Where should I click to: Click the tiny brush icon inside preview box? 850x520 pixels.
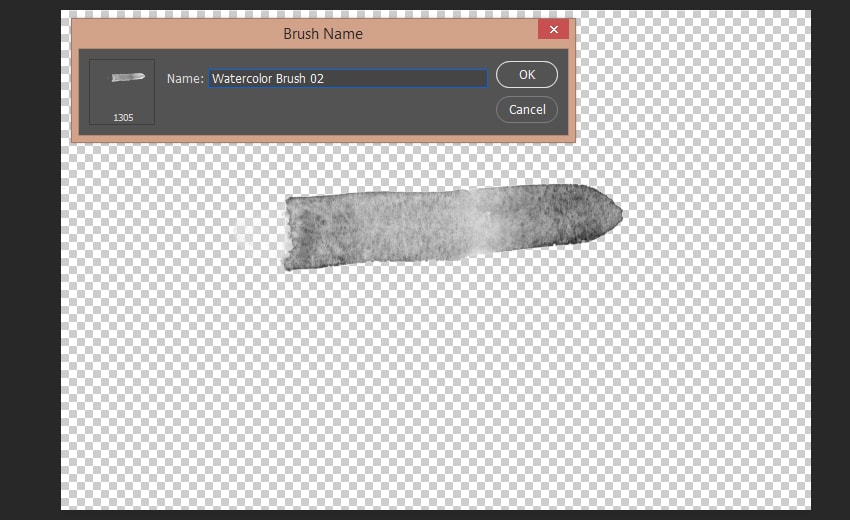[x=127, y=77]
